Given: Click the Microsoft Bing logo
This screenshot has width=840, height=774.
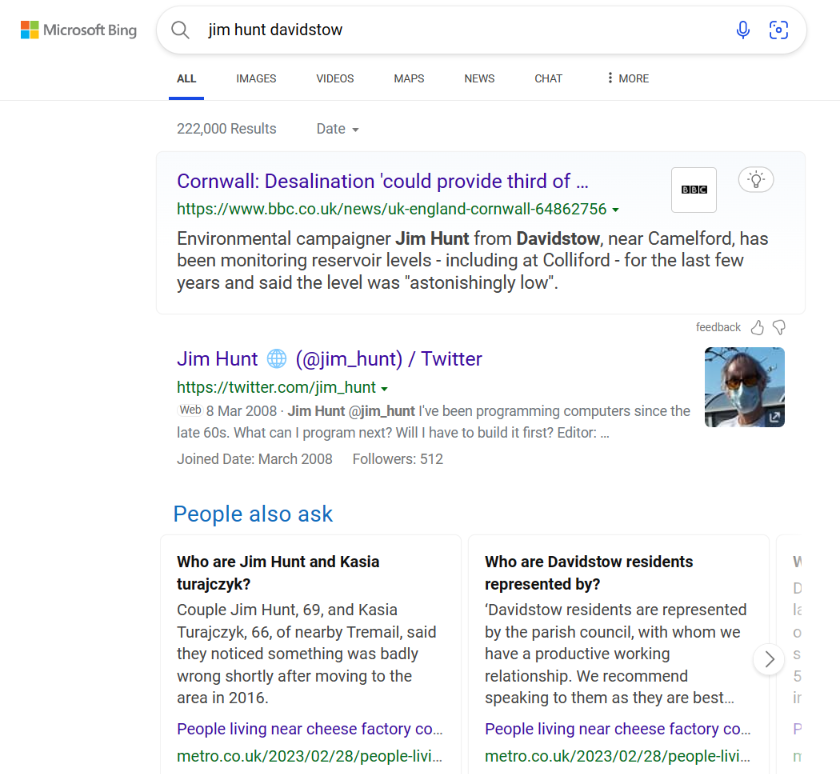Looking at the screenshot, I should 79,30.
